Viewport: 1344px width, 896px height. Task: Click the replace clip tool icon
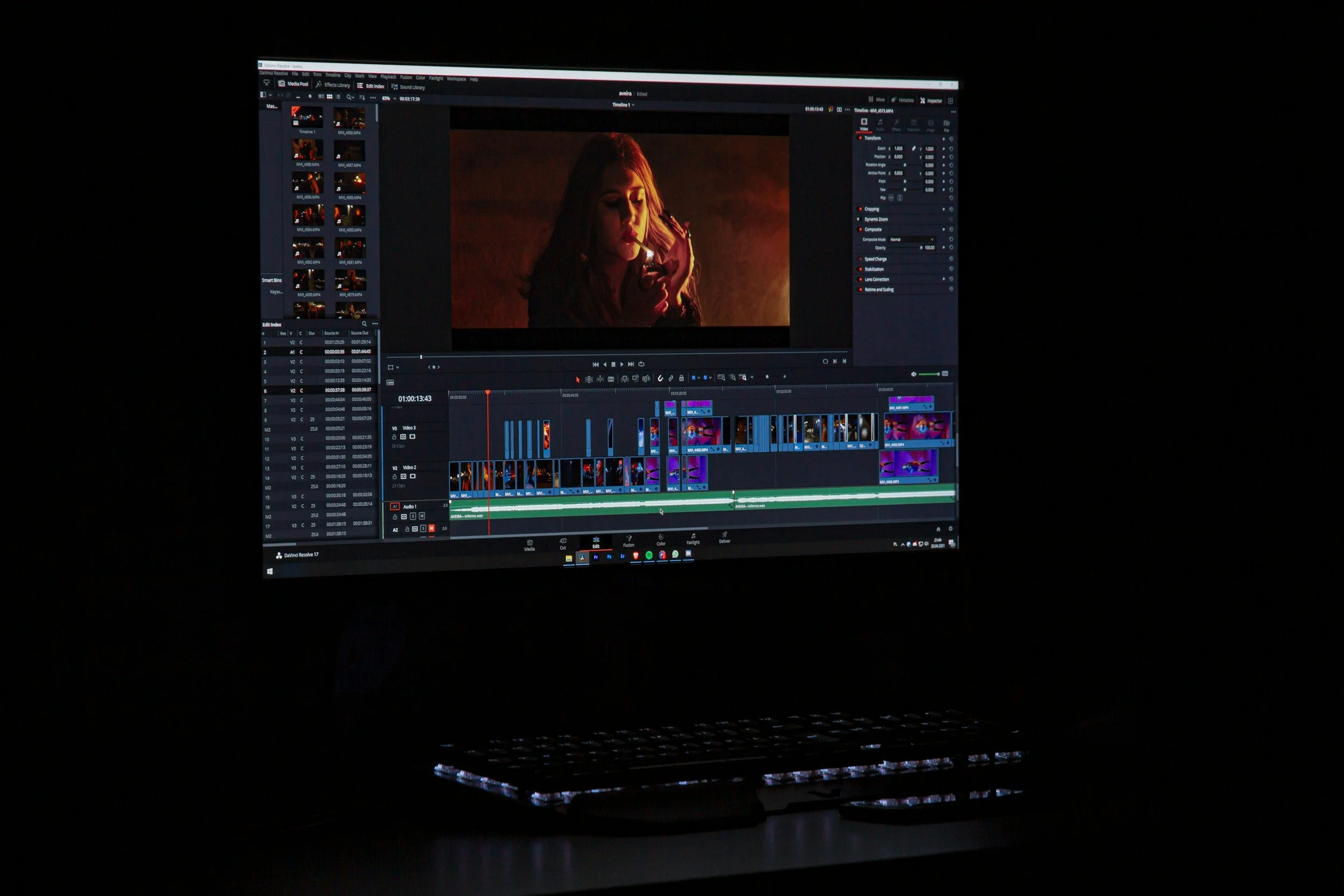[x=646, y=378]
